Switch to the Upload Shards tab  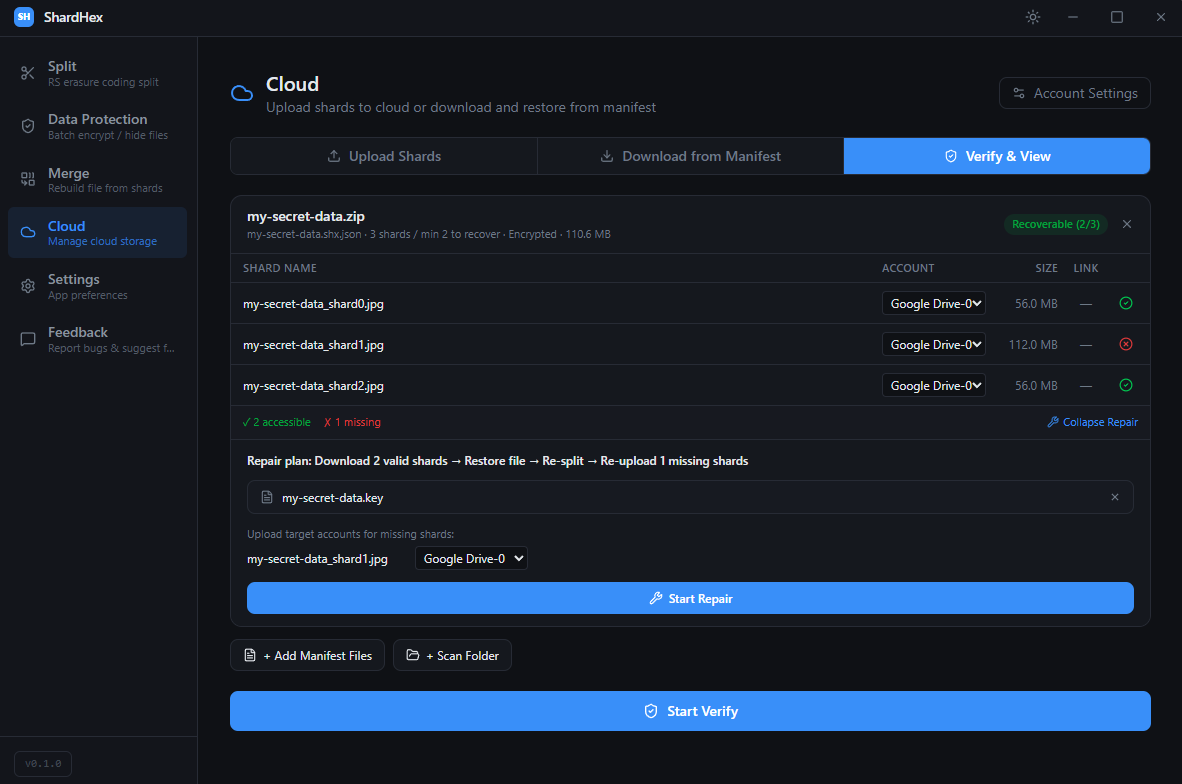[384, 156]
